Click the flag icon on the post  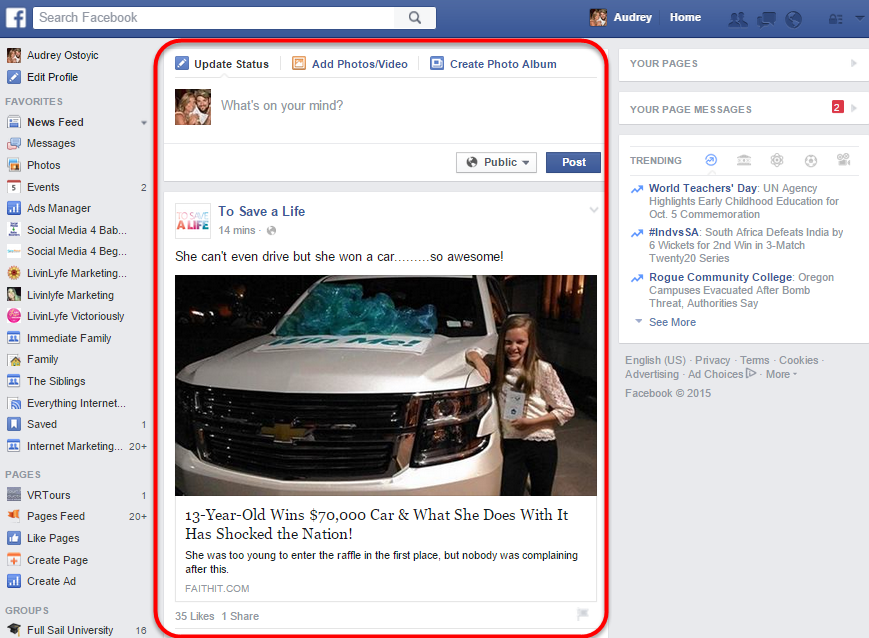coord(582,614)
